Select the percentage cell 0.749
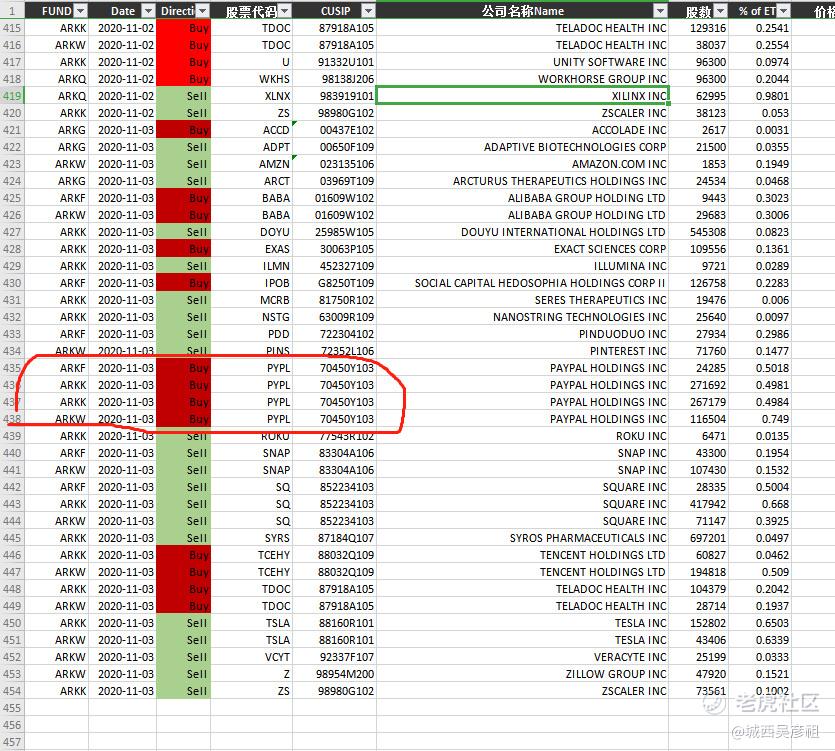This screenshot has height=751, width=835. (x=759, y=419)
